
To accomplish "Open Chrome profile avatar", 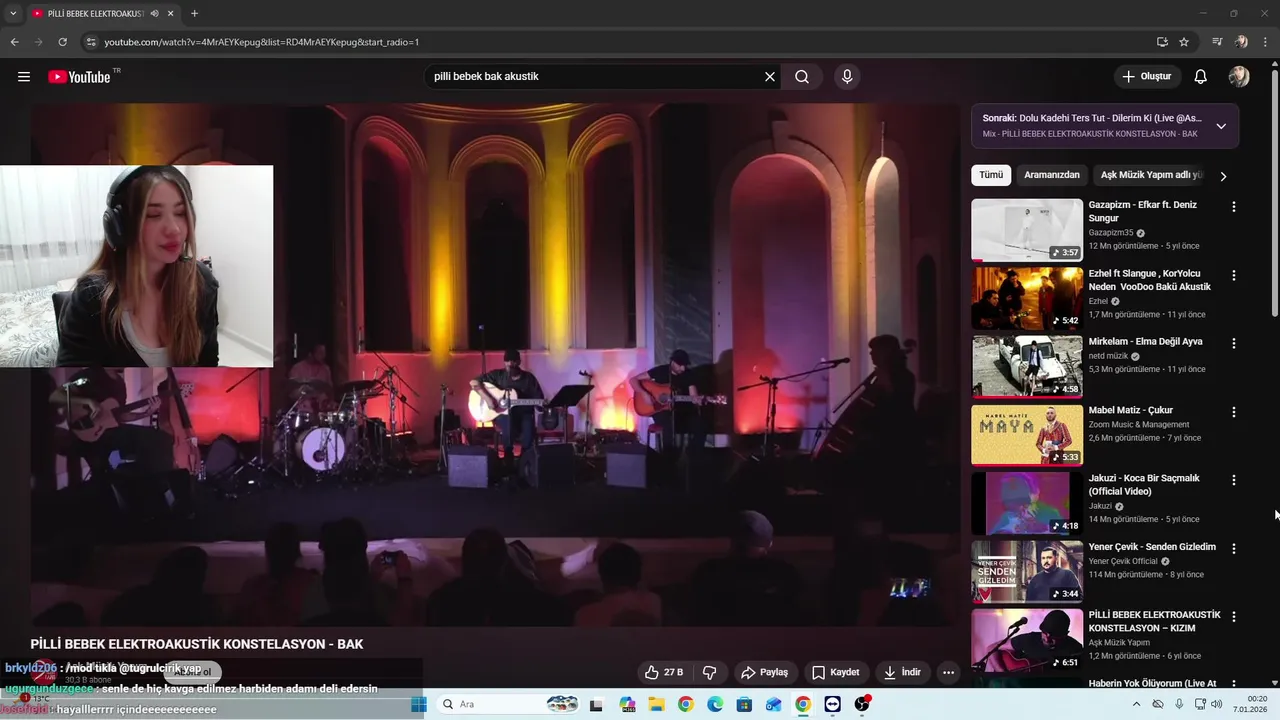I will 1241,42.
